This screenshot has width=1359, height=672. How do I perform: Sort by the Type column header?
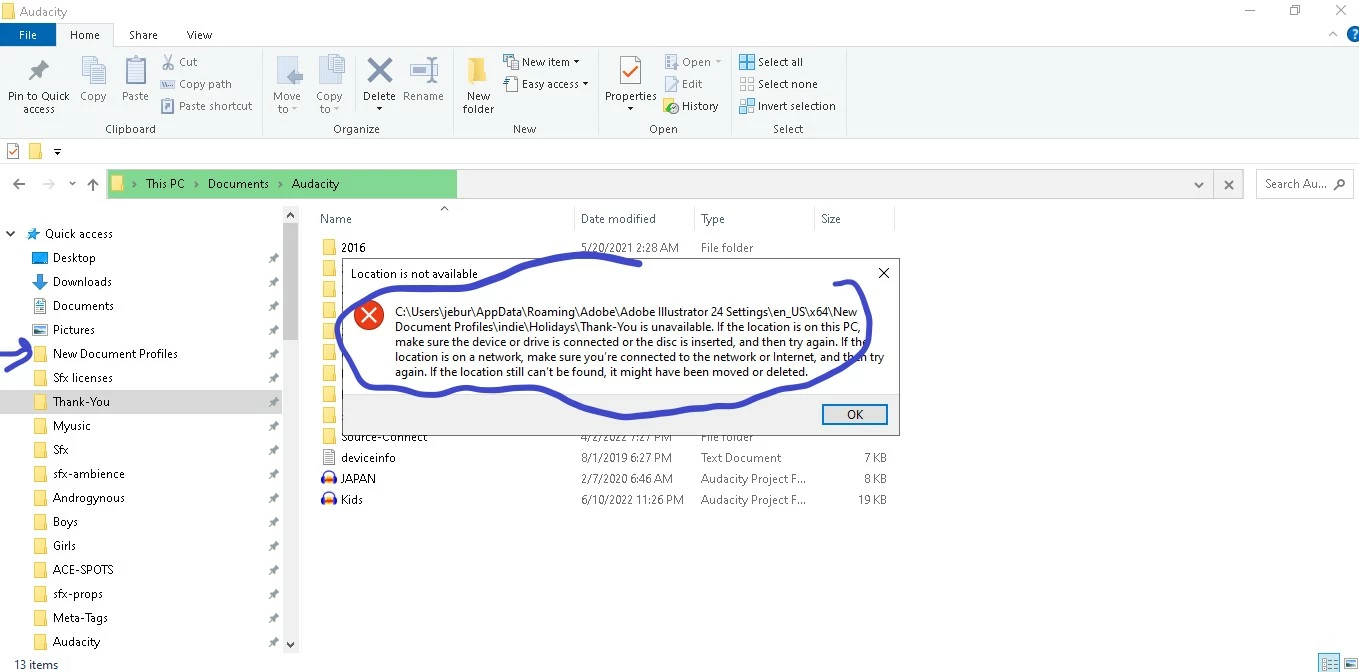713,219
